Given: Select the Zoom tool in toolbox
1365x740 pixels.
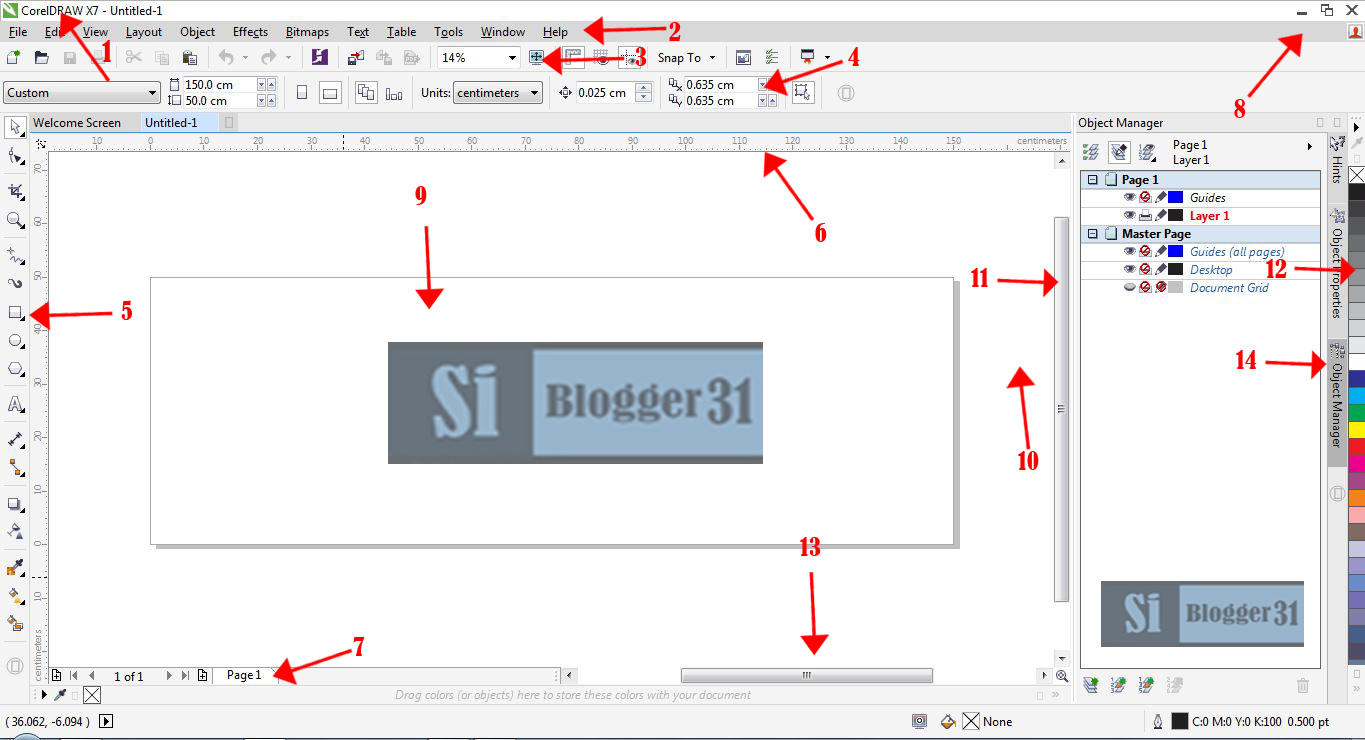Looking at the screenshot, I should (x=15, y=220).
